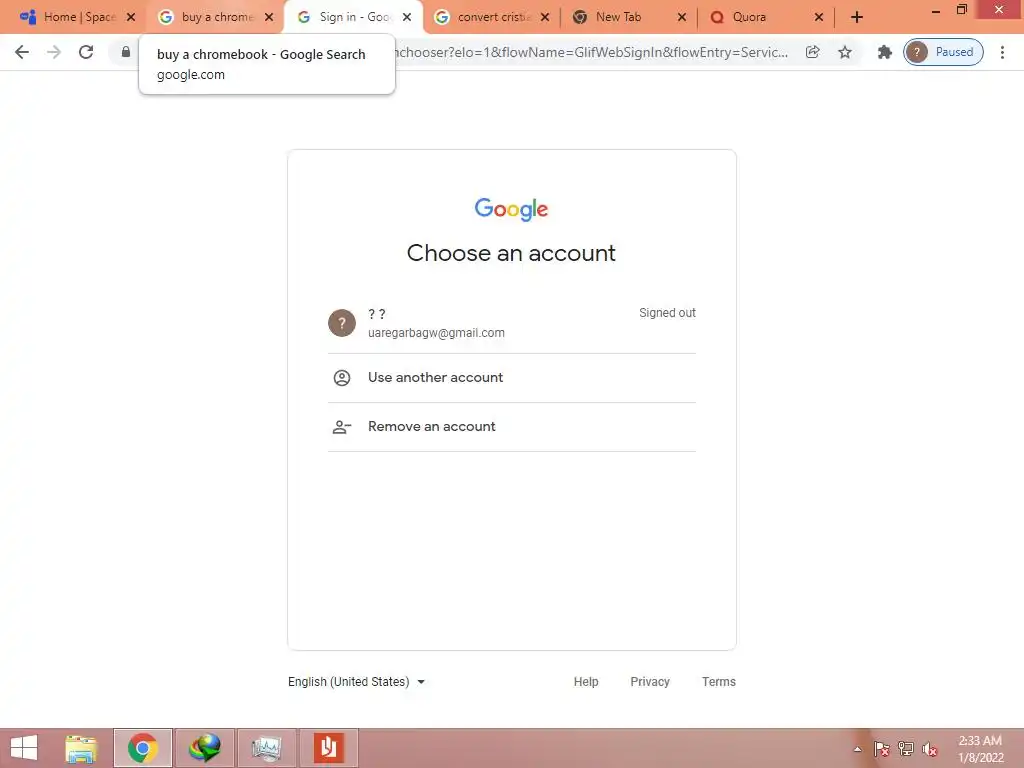Open a new tab with plus button
The width and height of the screenshot is (1024, 768).
(x=857, y=17)
